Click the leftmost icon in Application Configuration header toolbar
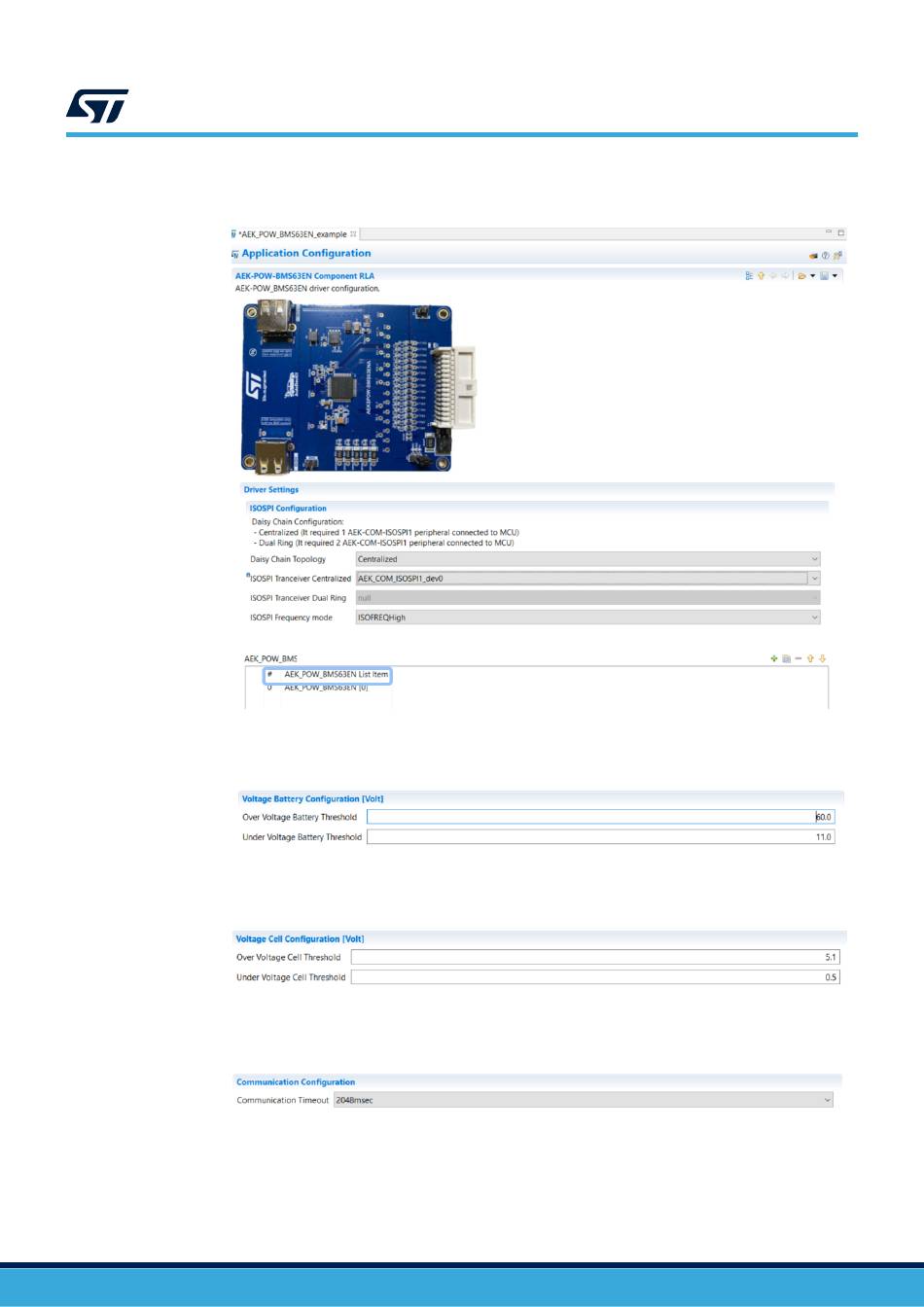Screen dimensions: 924x1307 click(813, 256)
